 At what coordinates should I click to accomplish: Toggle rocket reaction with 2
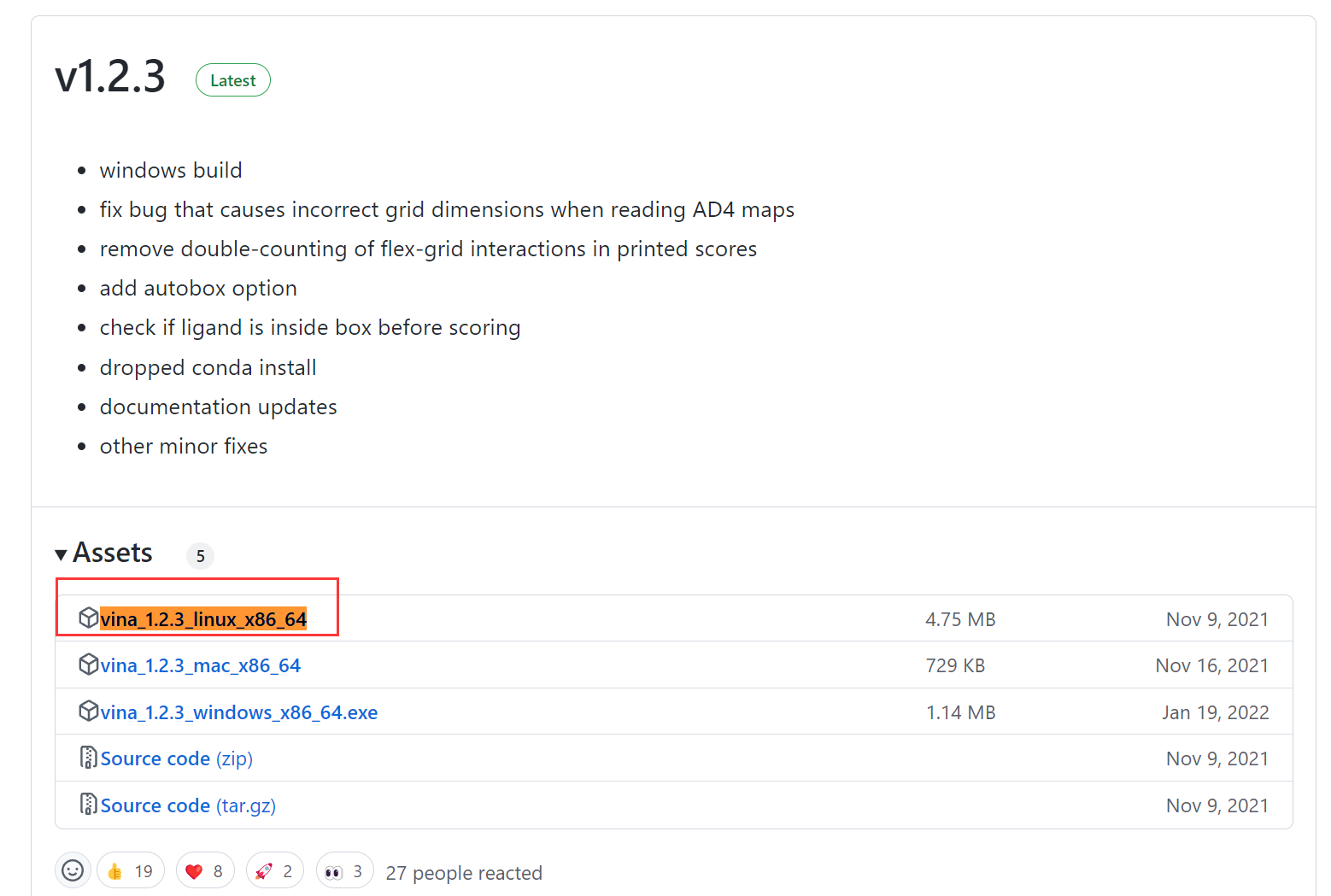(275, 870)
